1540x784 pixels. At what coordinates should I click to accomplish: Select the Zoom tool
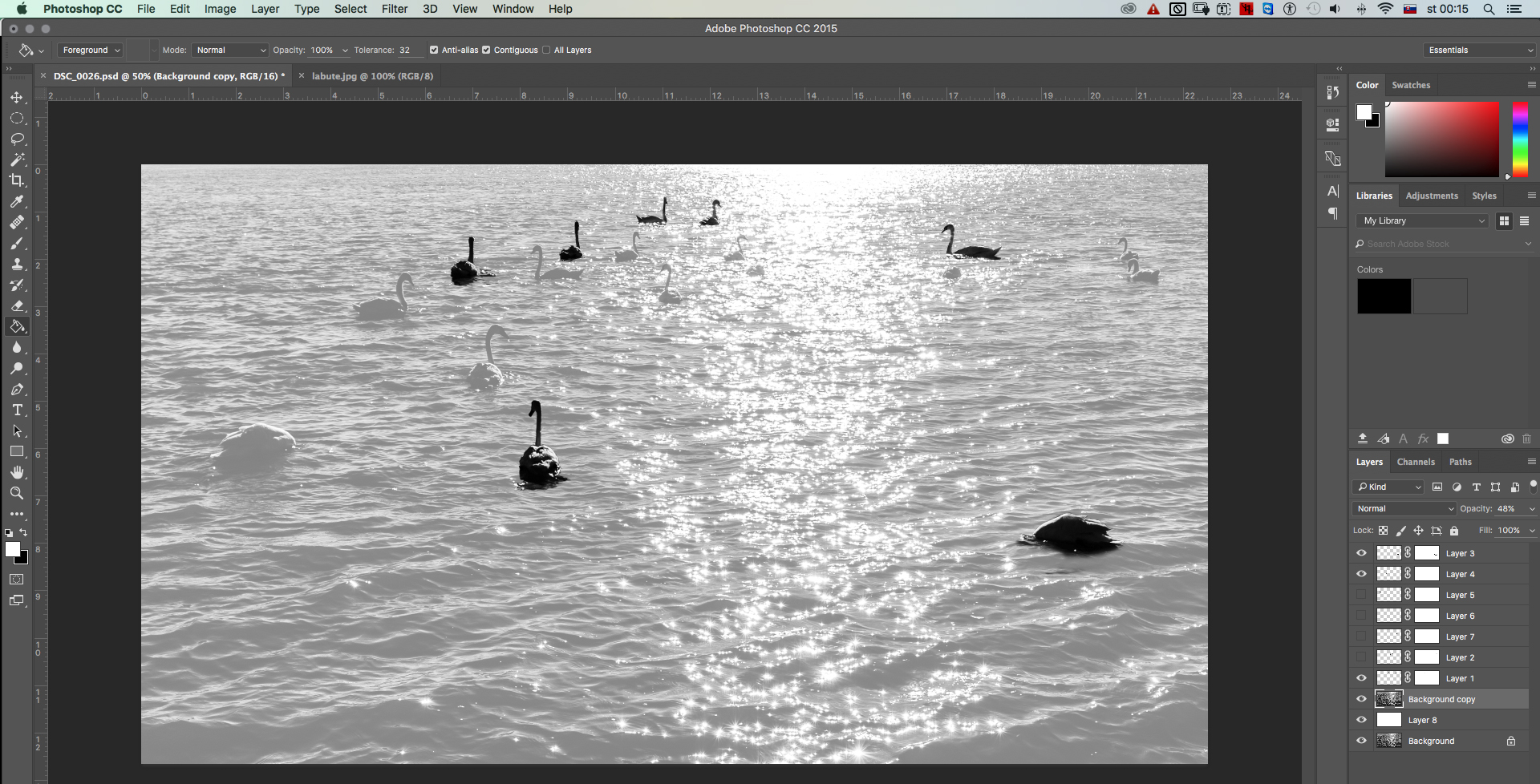pyautogui.click(x=17, y=493)
